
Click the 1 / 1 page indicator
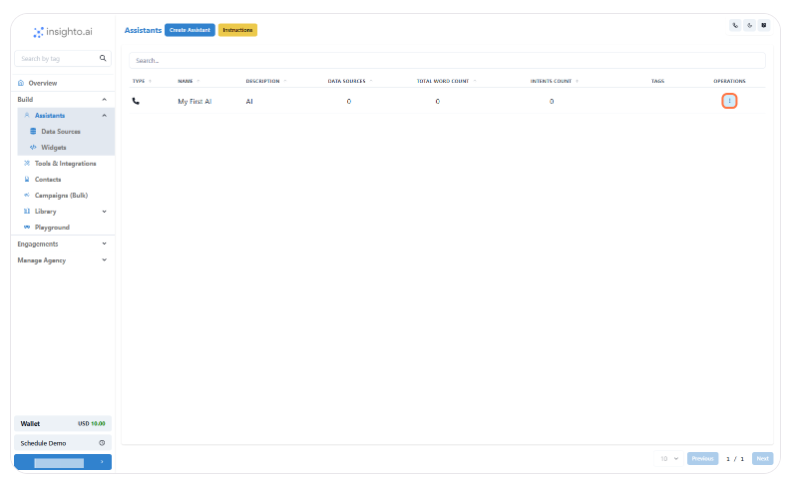[735, 459]
